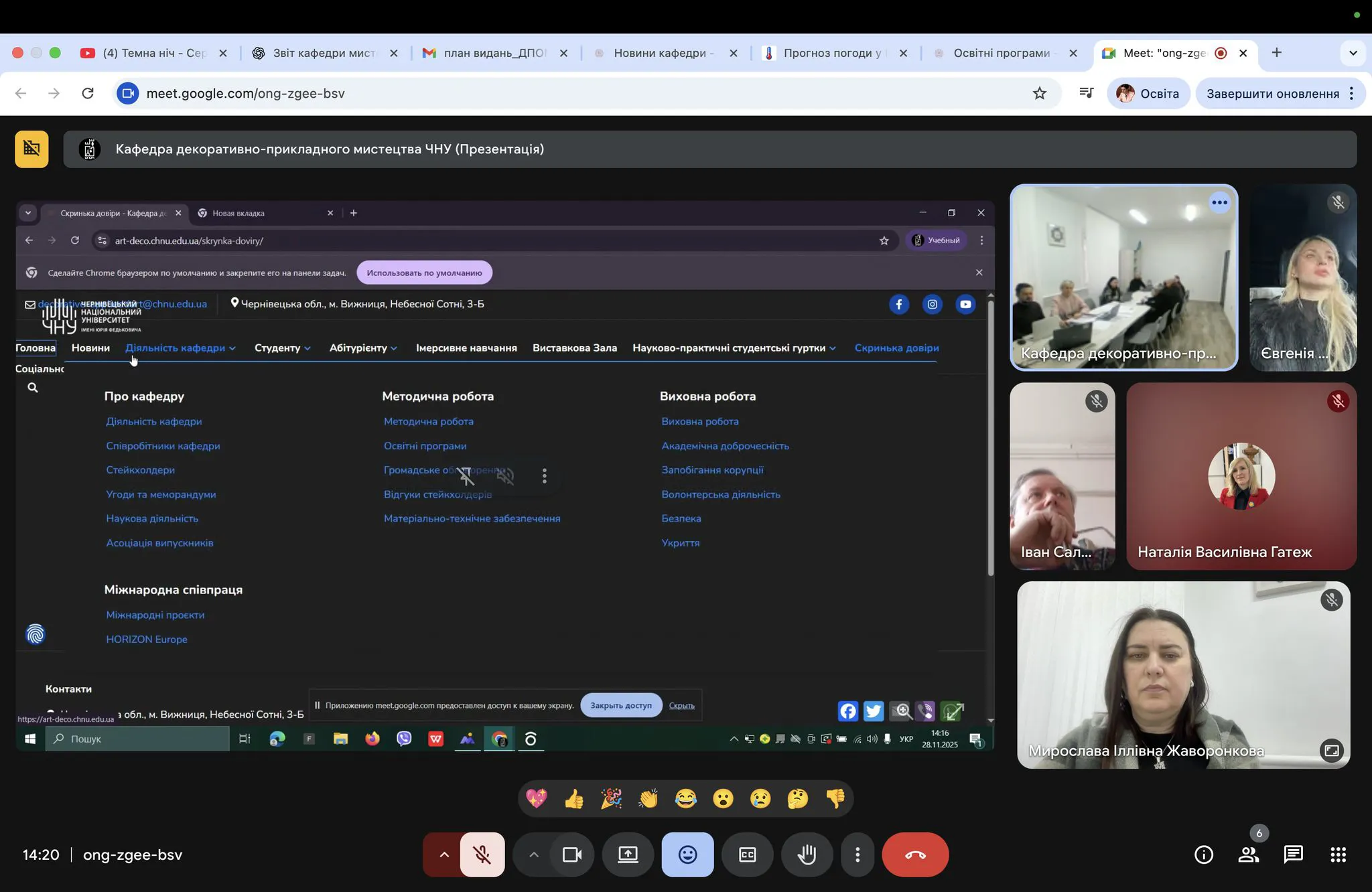Open the meeting chat icon
Screen dimensions: 1372x892
pos(1293,854)
